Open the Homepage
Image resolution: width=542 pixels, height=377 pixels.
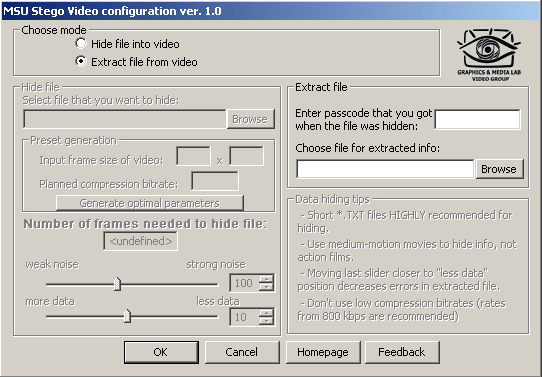323,352
